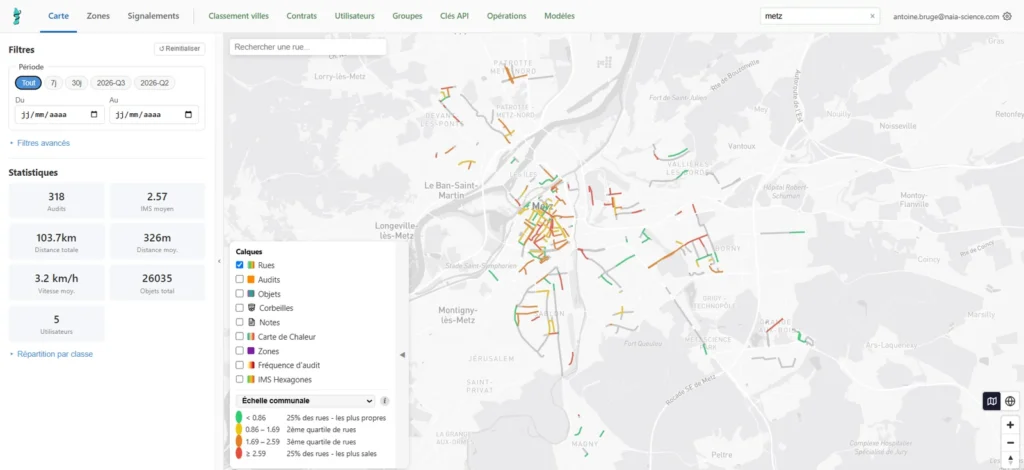Zoom out on the map
The height and width of the screenshot is (470, 1024).
coord(1010,442)
